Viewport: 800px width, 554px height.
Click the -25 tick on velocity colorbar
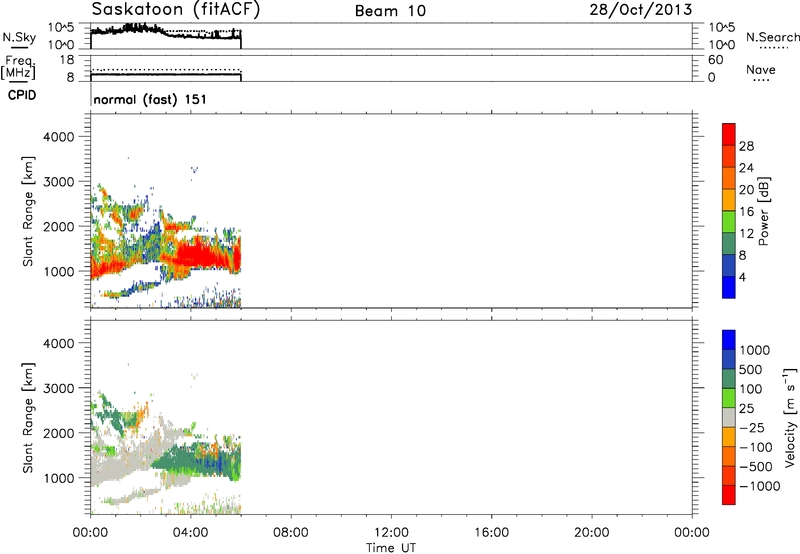752,427
